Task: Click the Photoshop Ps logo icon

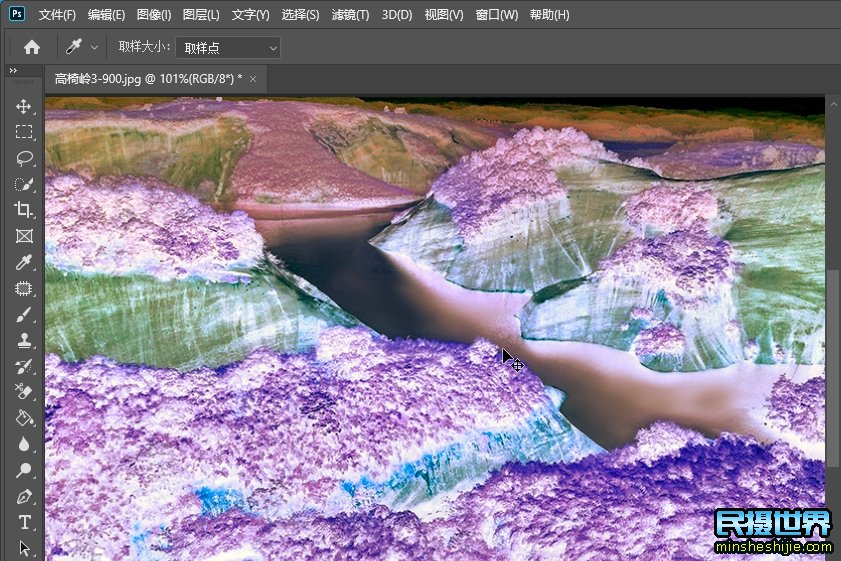Action: click(x=17, y=14)
